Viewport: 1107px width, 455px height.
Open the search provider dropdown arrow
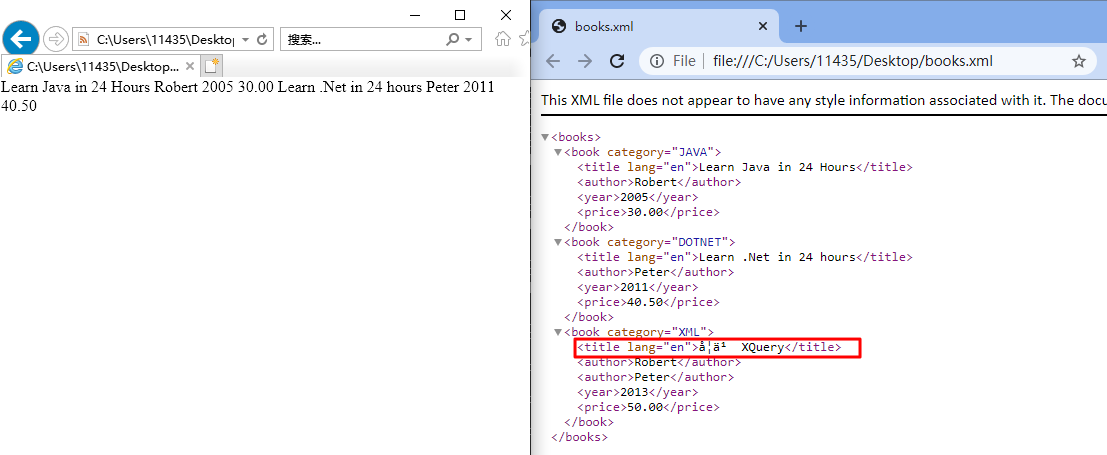point(469,39)
